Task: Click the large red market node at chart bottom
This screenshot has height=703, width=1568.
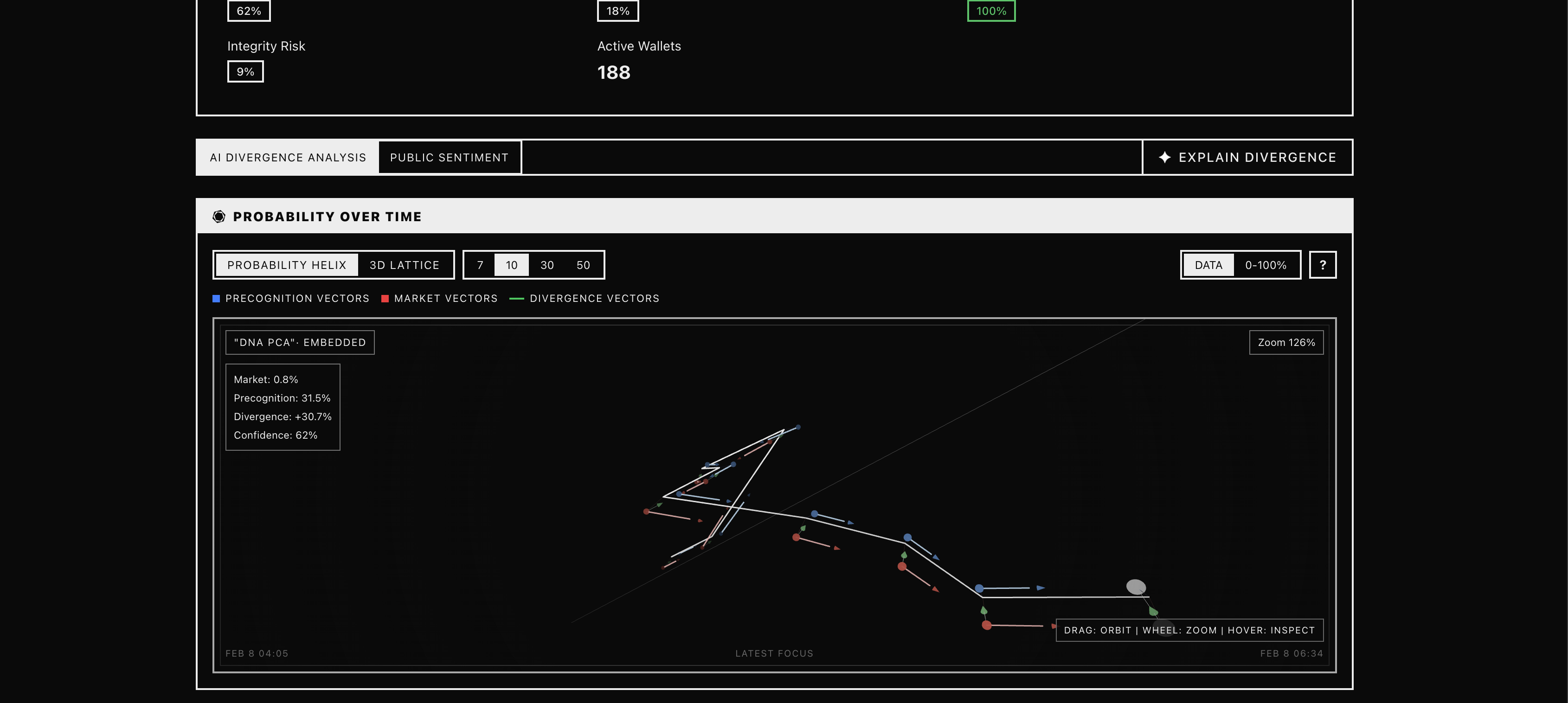Action: tap(987, 625)
